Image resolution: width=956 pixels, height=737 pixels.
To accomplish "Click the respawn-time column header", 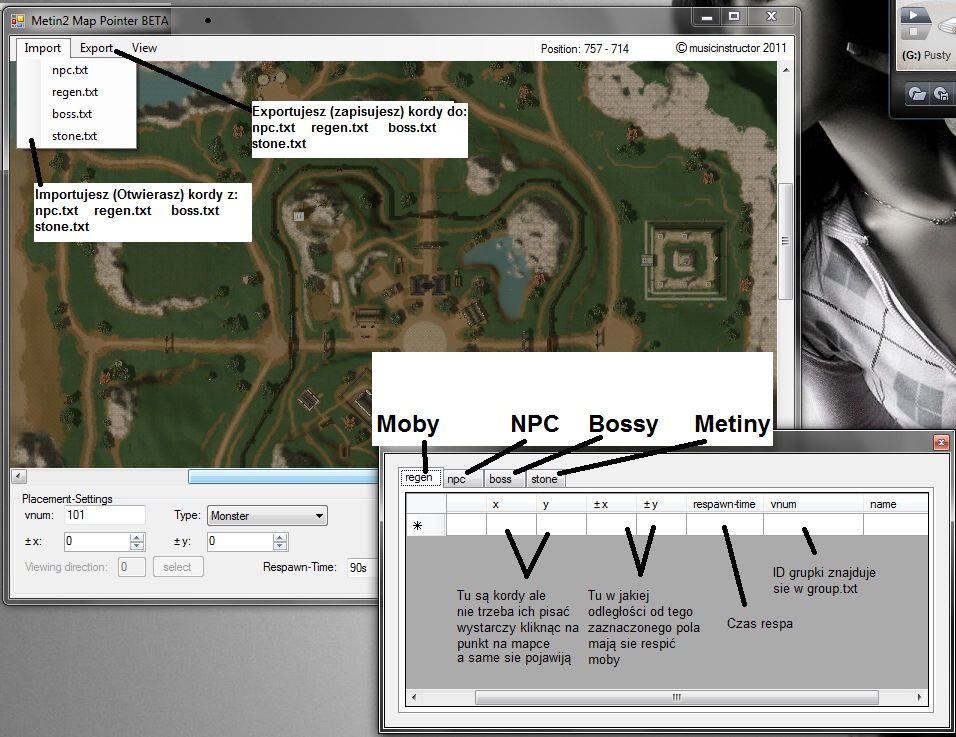I will (724, 504).
